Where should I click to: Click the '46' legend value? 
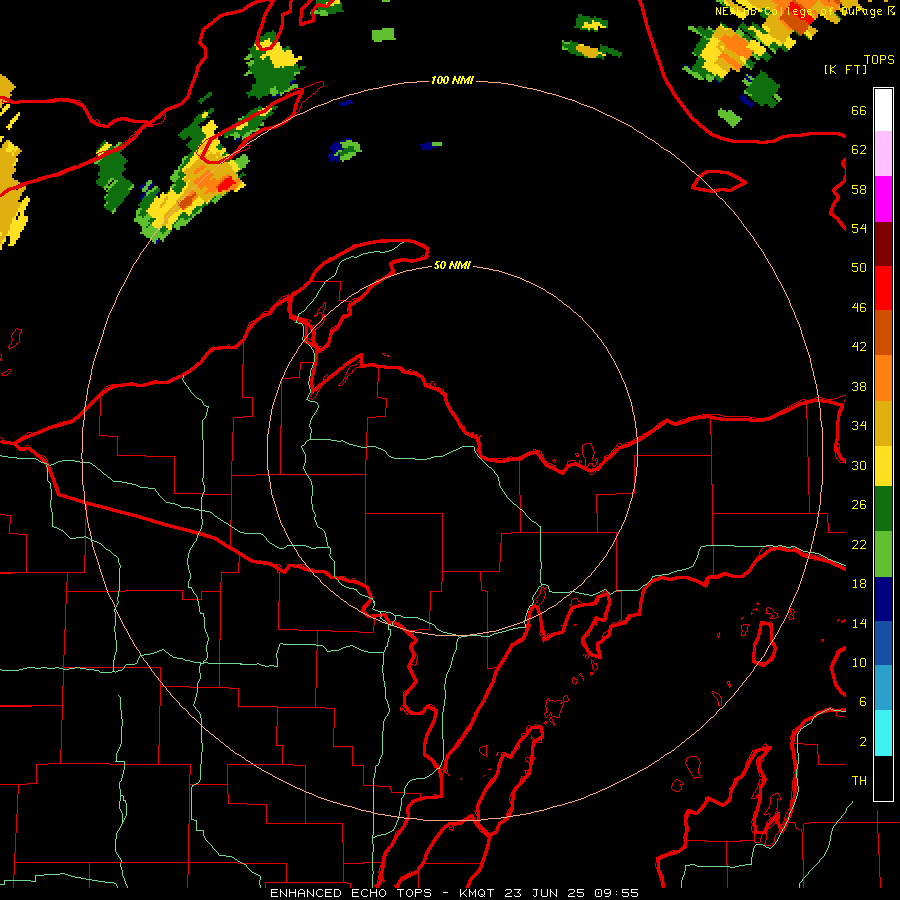coord(859,308)
